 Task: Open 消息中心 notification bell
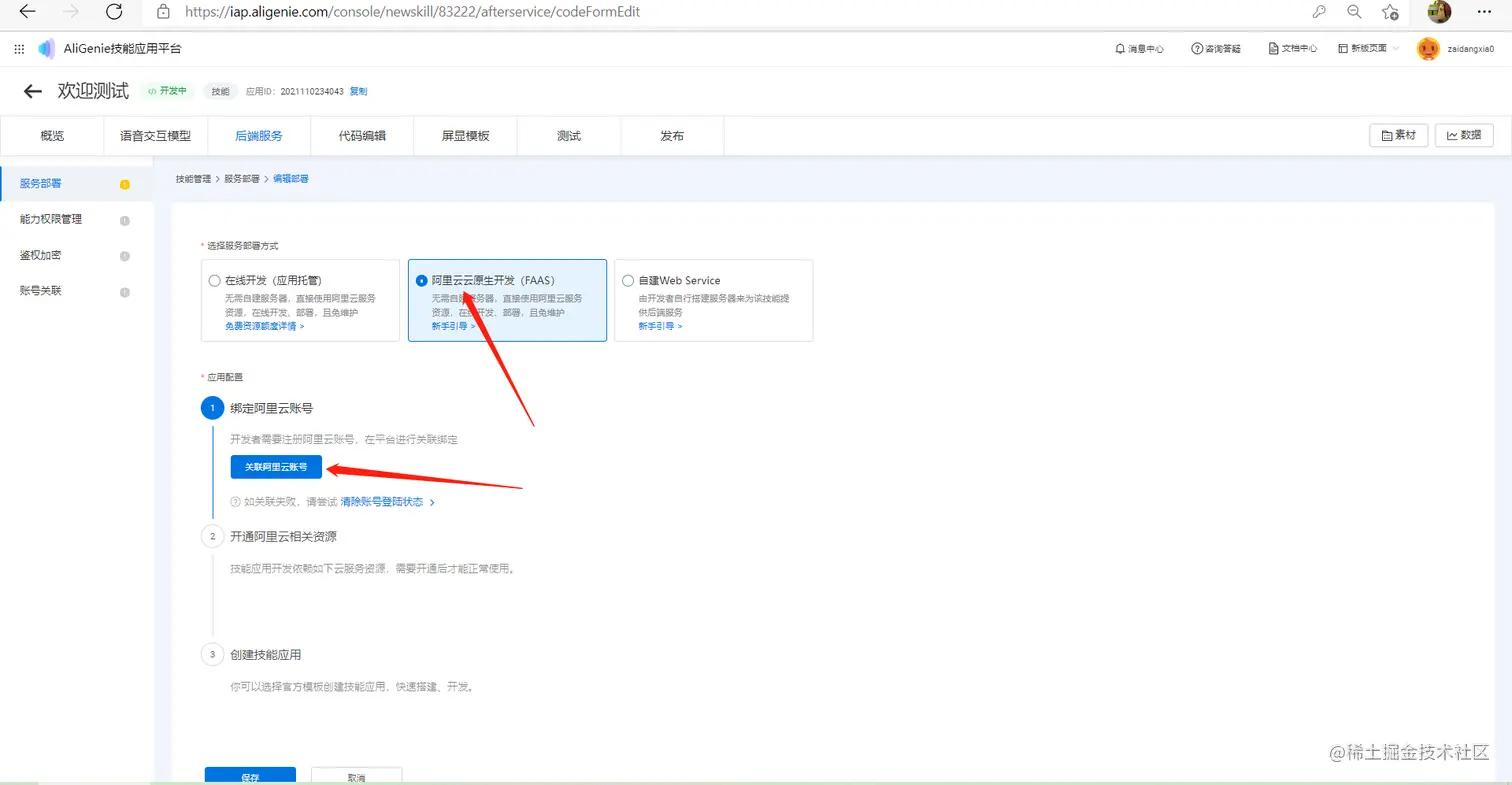tap(1139, 49)
